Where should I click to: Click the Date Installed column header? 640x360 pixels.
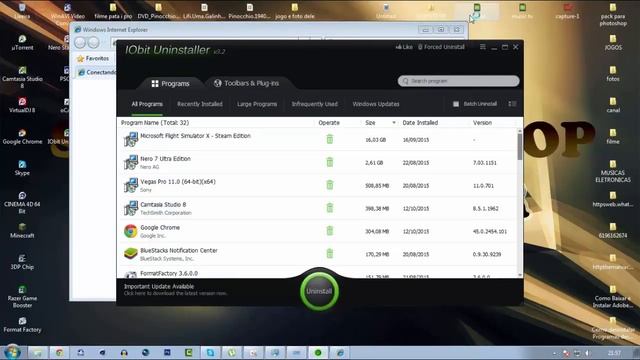coord(420,122)
